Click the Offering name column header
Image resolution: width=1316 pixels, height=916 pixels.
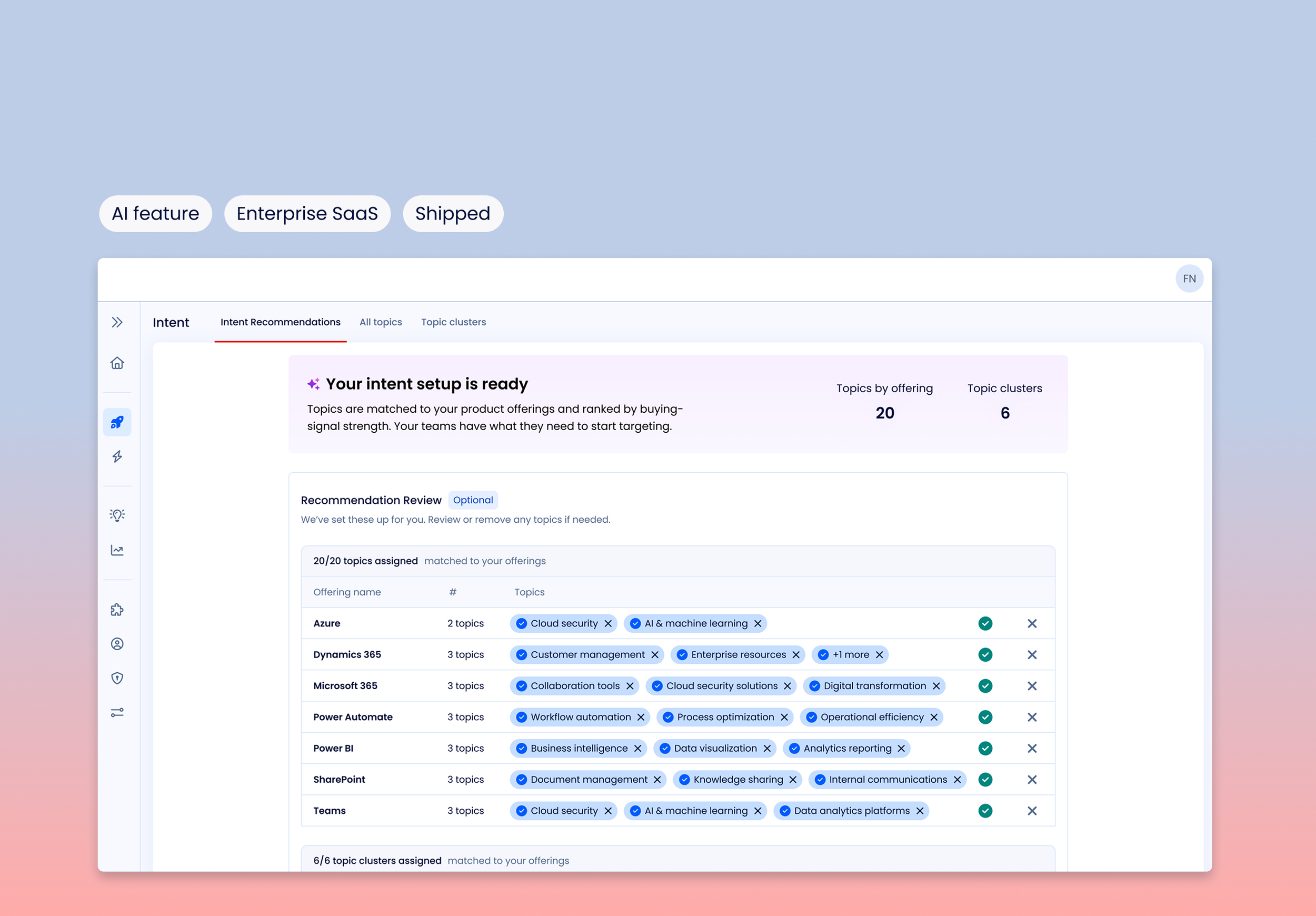click(347, 592)
